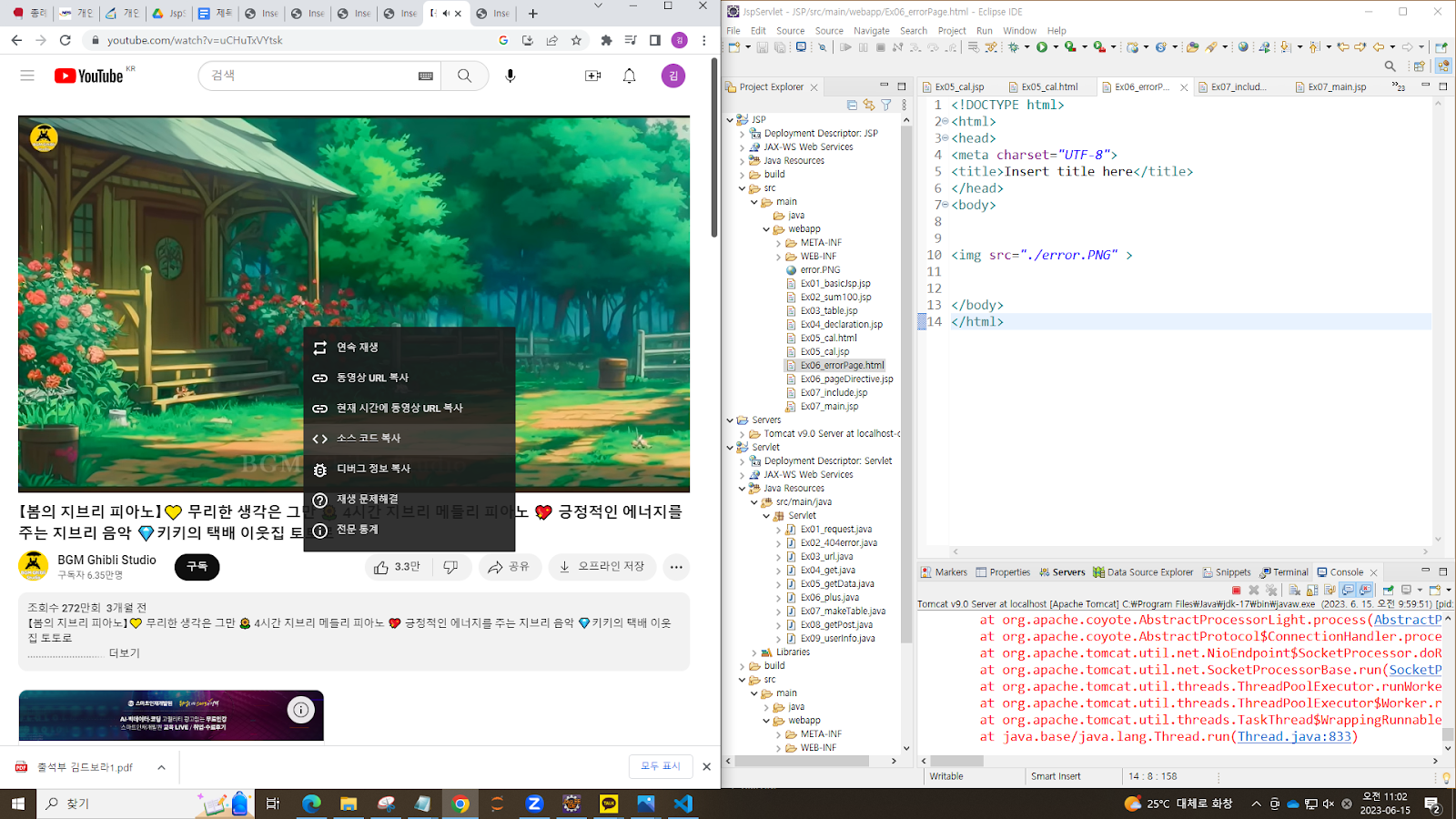Click 모두 표시 in the downloads bar
The width and height of the screenshot is (1456, 819).
click(x=661, y=766)
